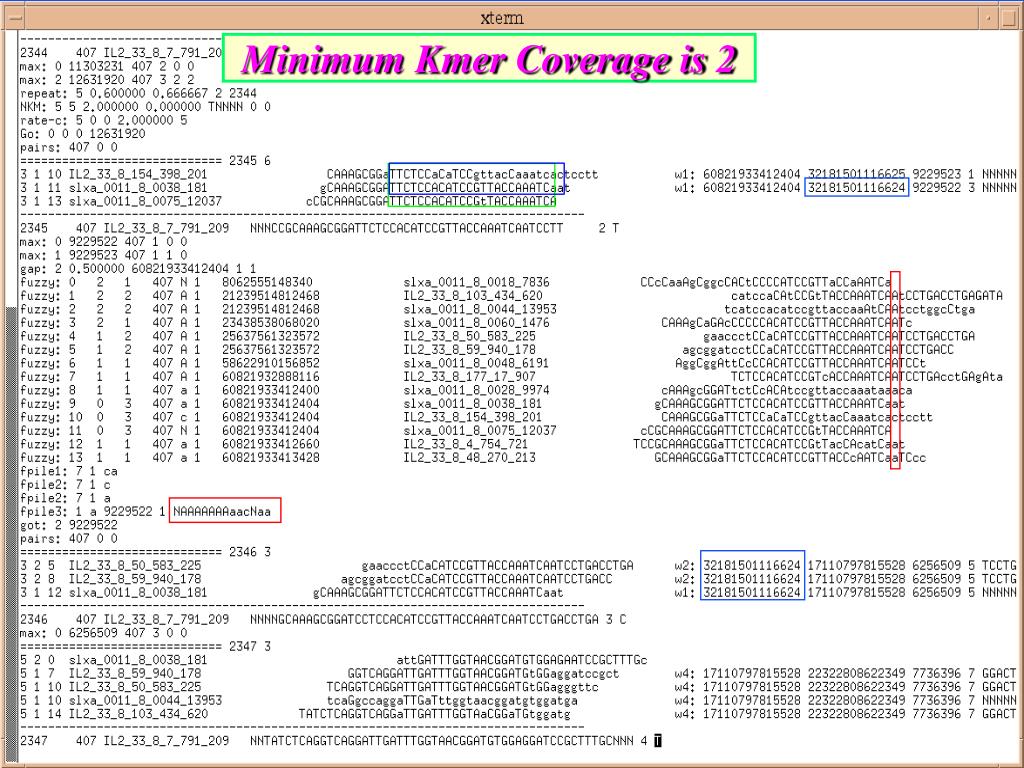
Task: Click the 'max: 2 12631920 407 3 2 2' line
Action: (x=107, y=80)
